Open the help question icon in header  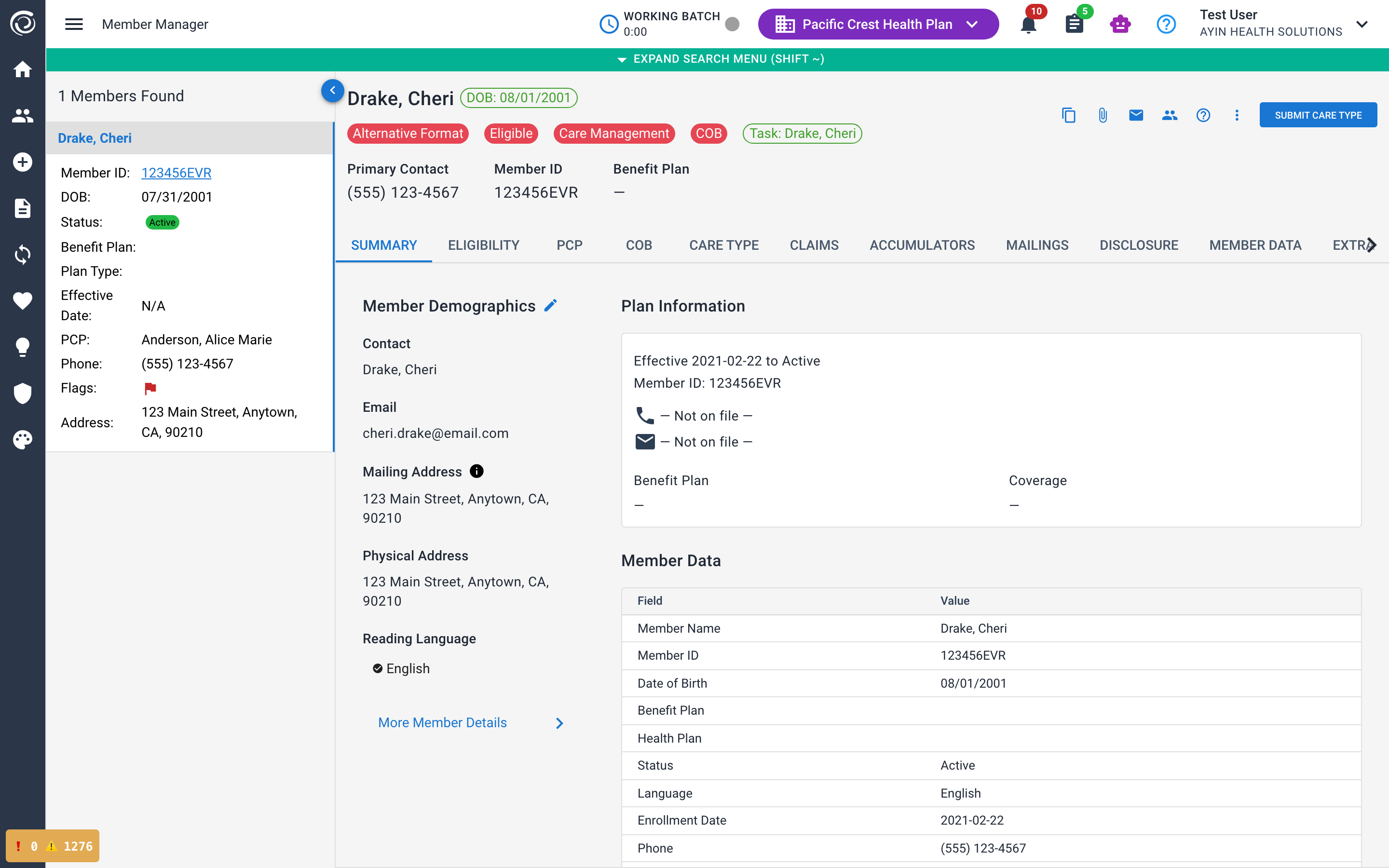[x=1166, y=24]
